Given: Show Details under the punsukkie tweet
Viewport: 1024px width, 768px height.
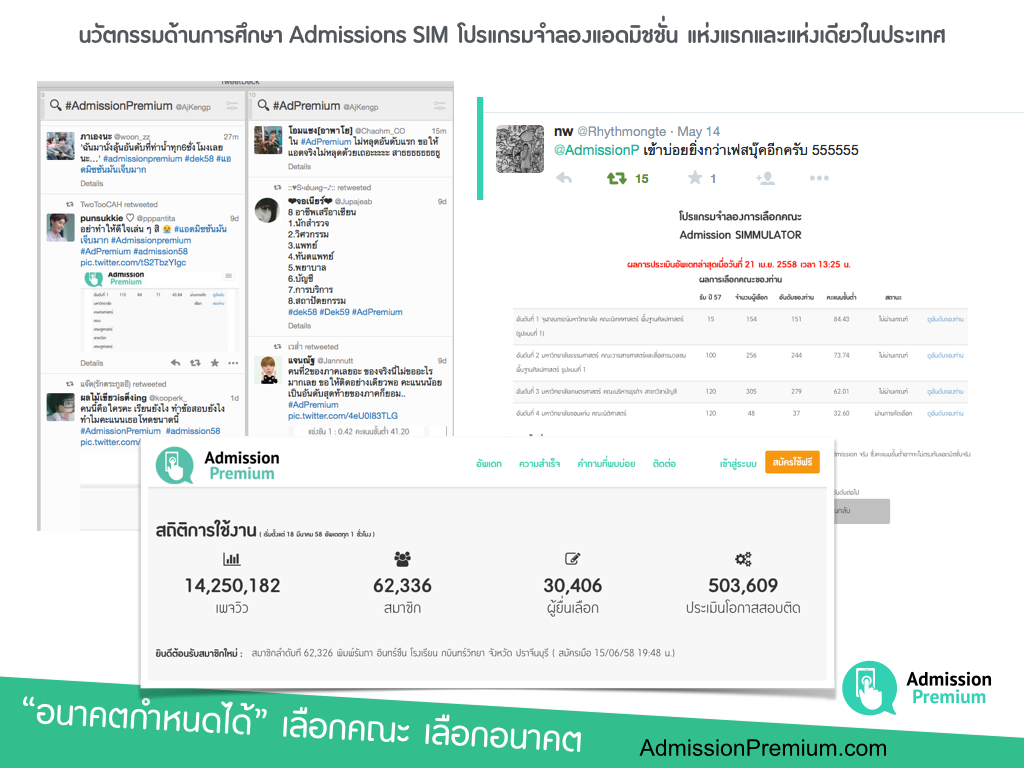Looking at the screenshot, I should pos(91,363).
